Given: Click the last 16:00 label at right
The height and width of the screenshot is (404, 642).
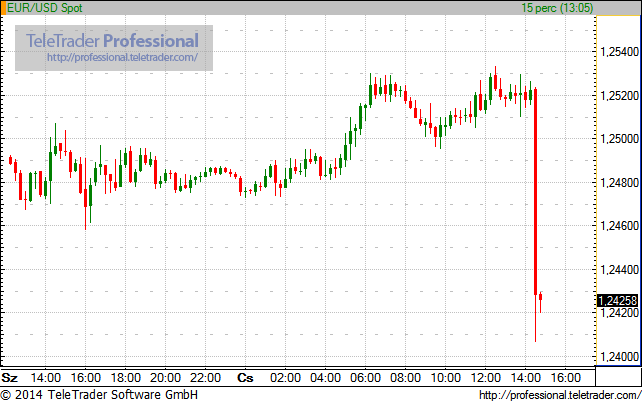Looking at the screenshot, I should click(x=565, y=377).
